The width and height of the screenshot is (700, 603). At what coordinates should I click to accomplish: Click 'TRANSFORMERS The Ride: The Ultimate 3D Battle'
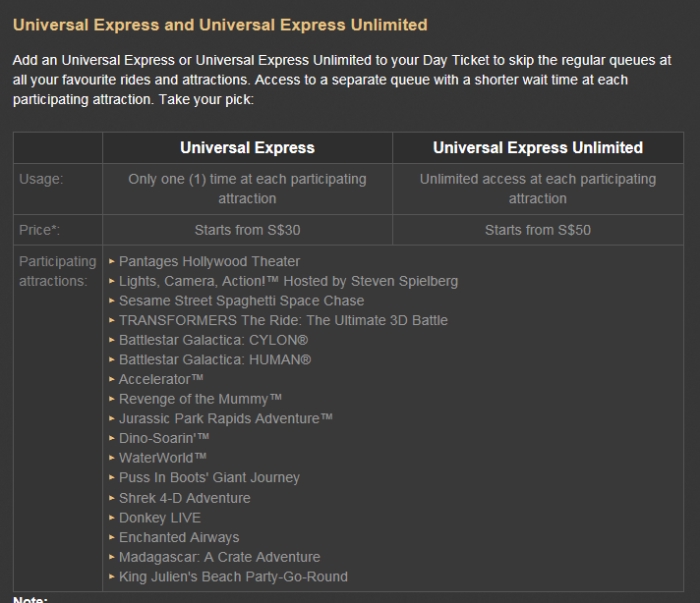pyautogui.click(x=283, y=320)
